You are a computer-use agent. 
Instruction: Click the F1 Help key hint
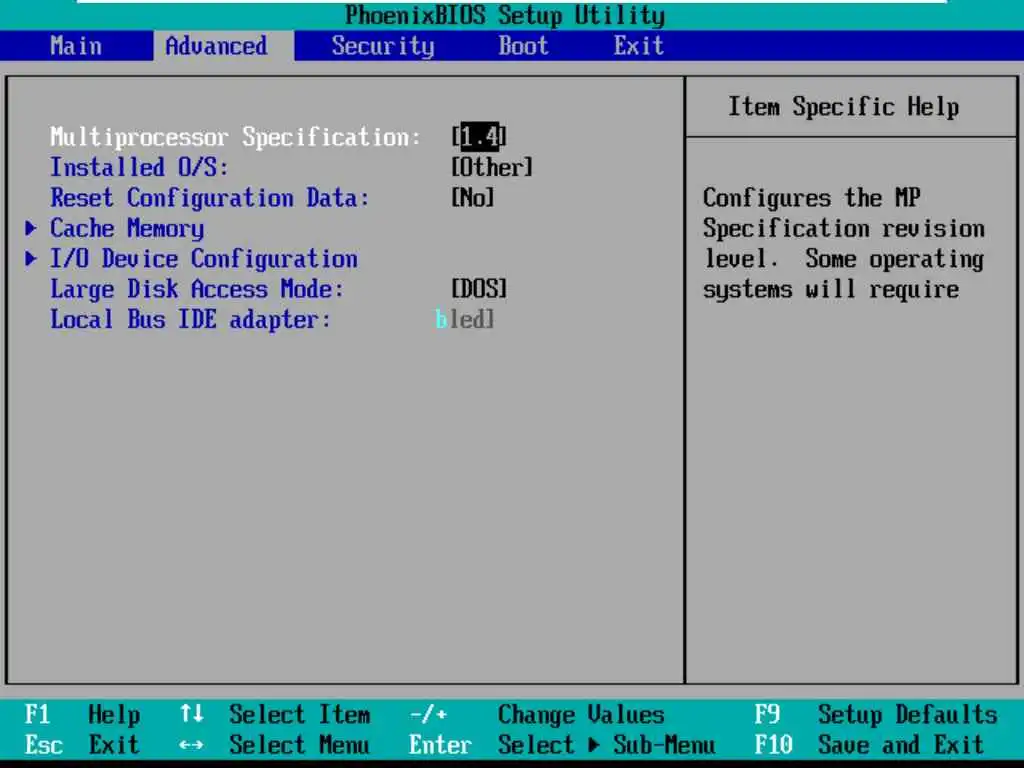coord(82,714)
